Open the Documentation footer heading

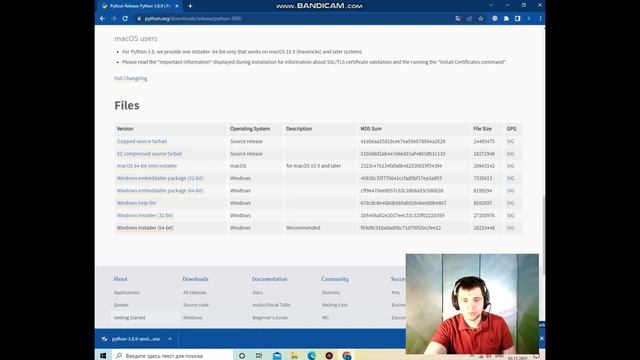(269, 279)
